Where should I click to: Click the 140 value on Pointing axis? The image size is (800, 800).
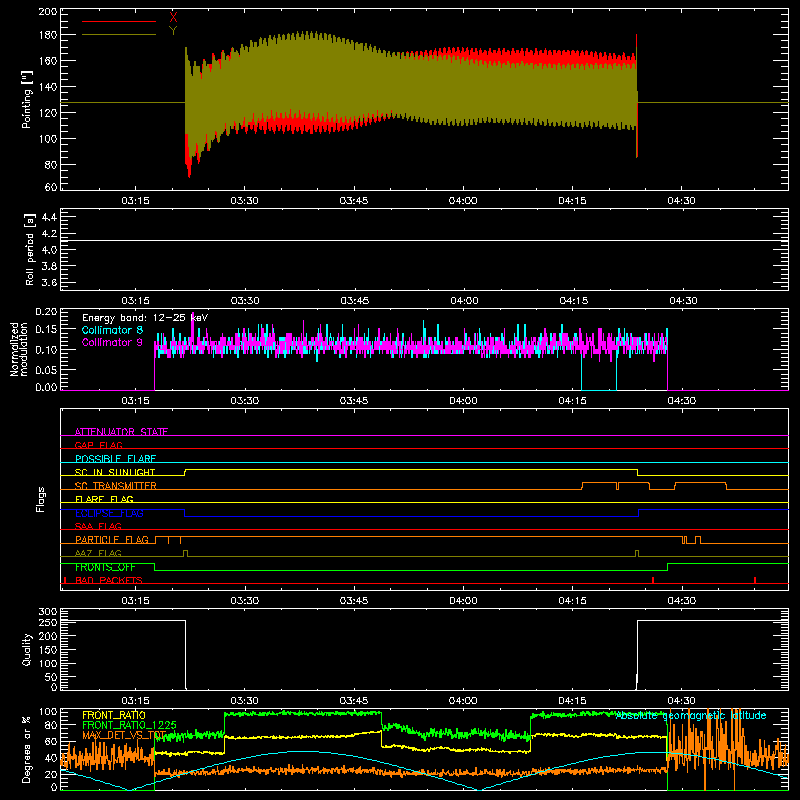tap(47, 87)
